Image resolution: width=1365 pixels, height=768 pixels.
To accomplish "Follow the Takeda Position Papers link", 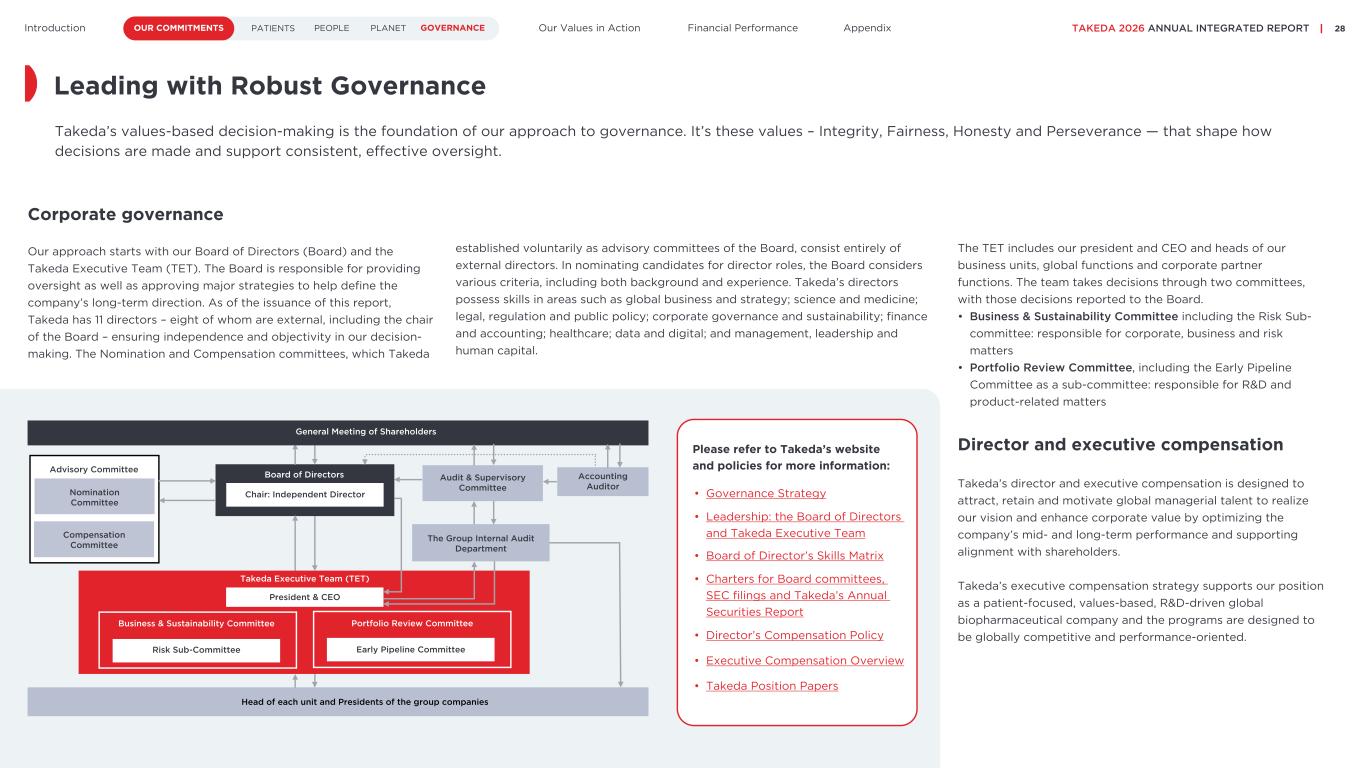I will click(772, 686).
